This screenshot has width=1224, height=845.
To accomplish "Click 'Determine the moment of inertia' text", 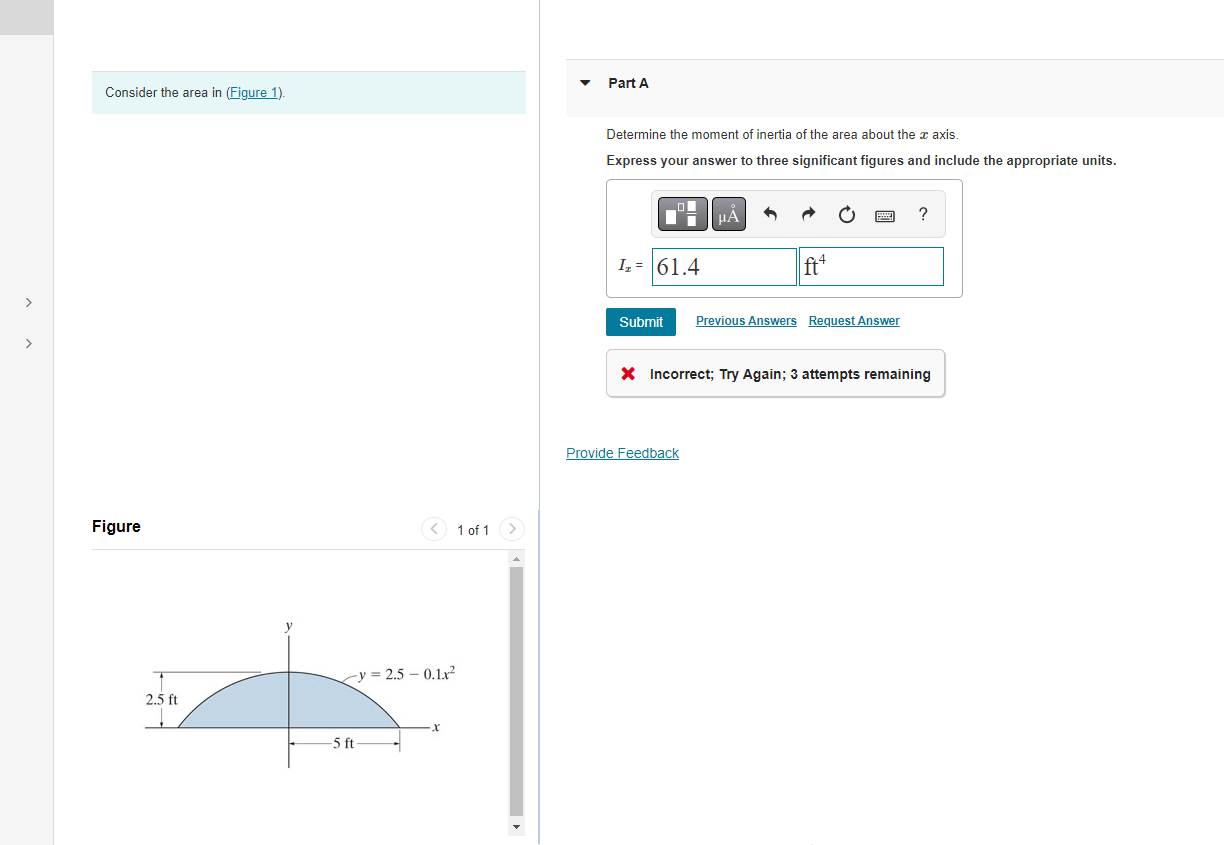I will click(782, 134).
